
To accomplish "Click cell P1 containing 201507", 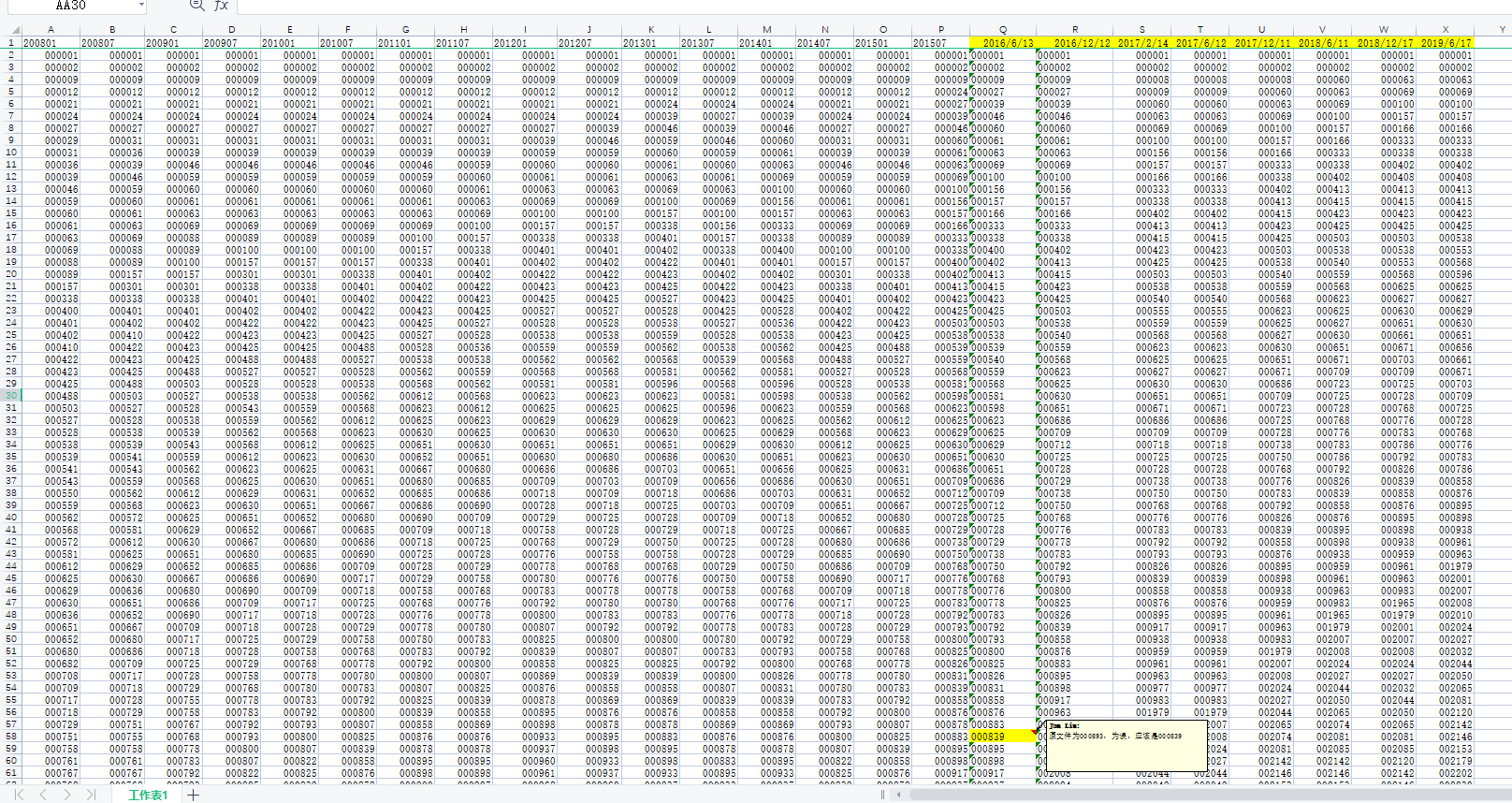I will [x=940, y=43].
